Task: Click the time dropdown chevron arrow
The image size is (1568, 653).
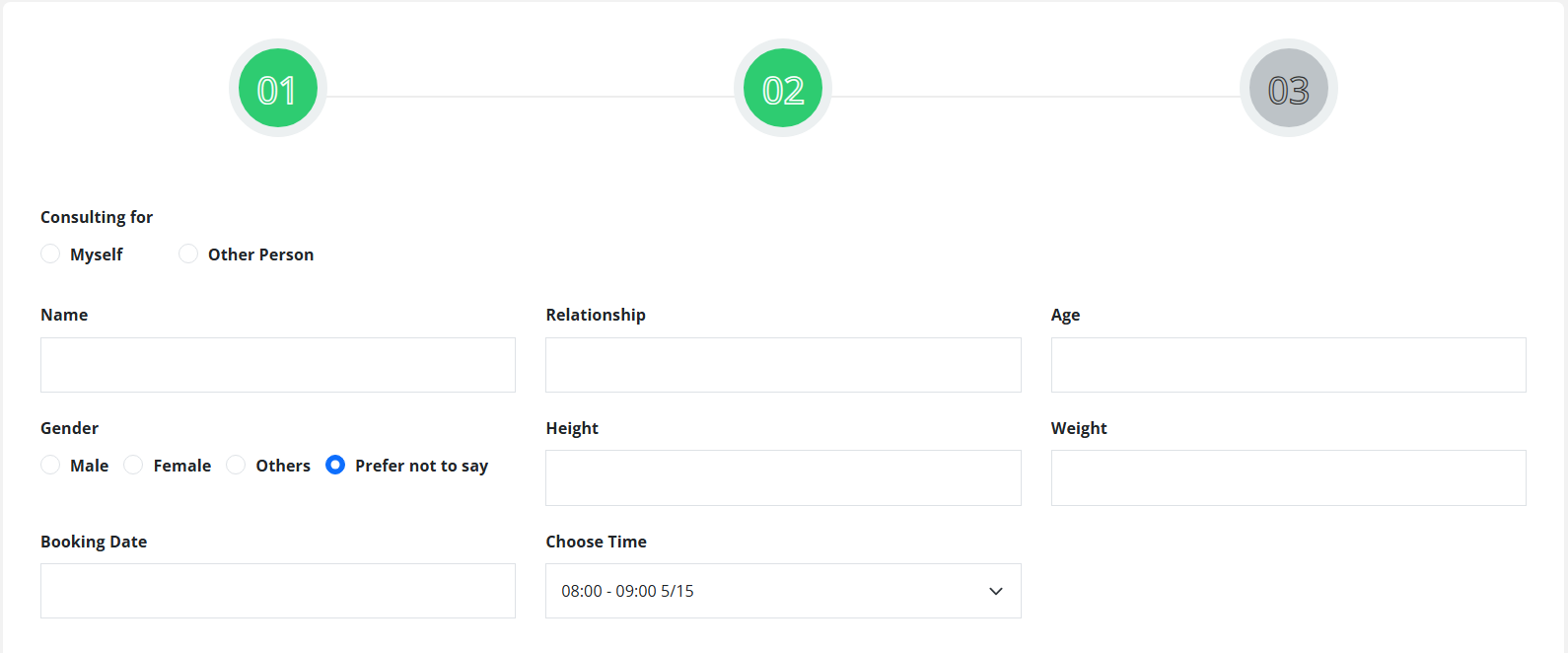Action: (x=995, y=591)
